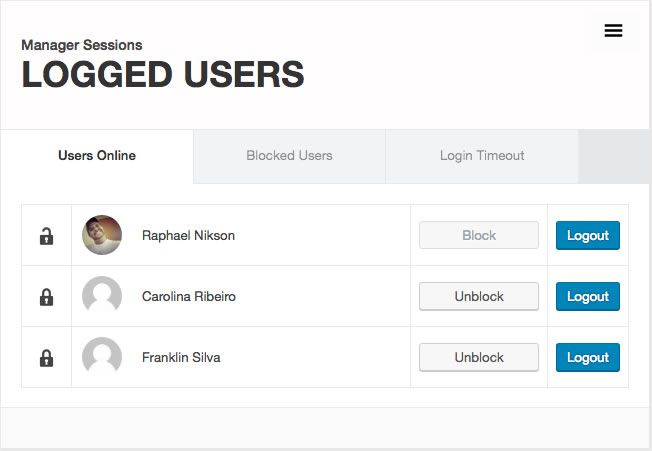Click the open padlock icon beside Raphael Nikson
652x451 pixels.
(46, 236)
